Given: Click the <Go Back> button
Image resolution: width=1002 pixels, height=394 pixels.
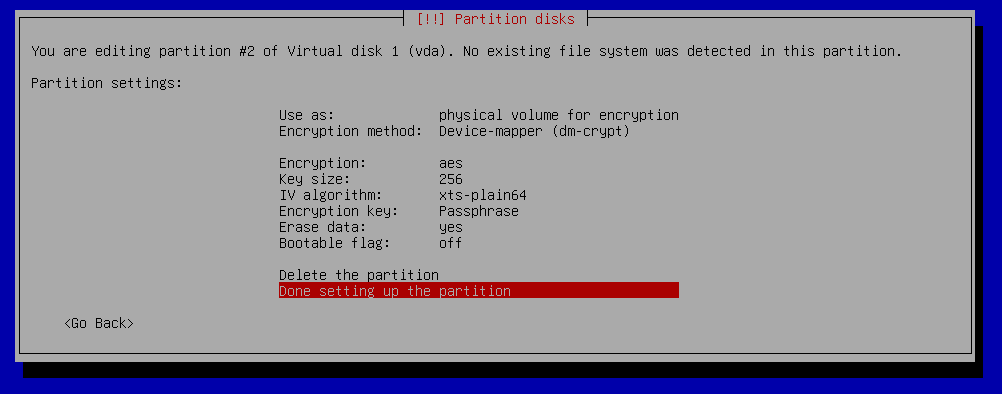Looking at the screenshot, I should pos(99,323).
